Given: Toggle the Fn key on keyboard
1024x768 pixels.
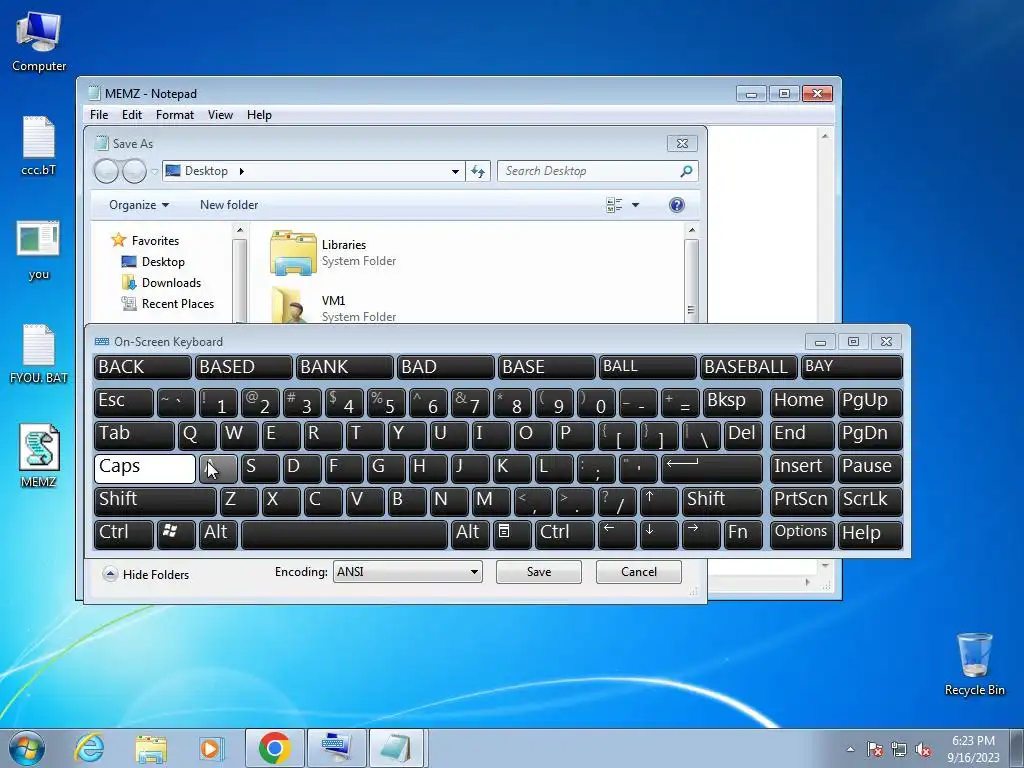Looking at the screenshot, I should (x=742, y=534).
